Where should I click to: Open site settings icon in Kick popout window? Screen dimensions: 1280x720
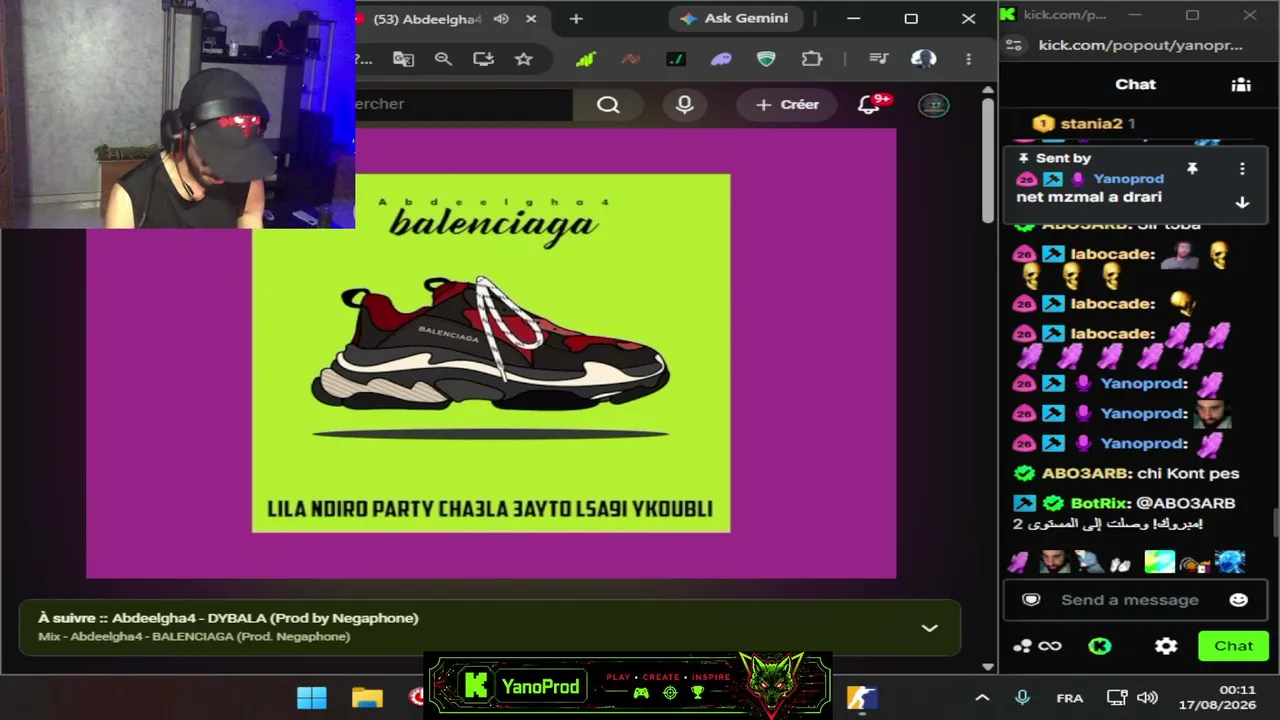tap(1014, 45)
